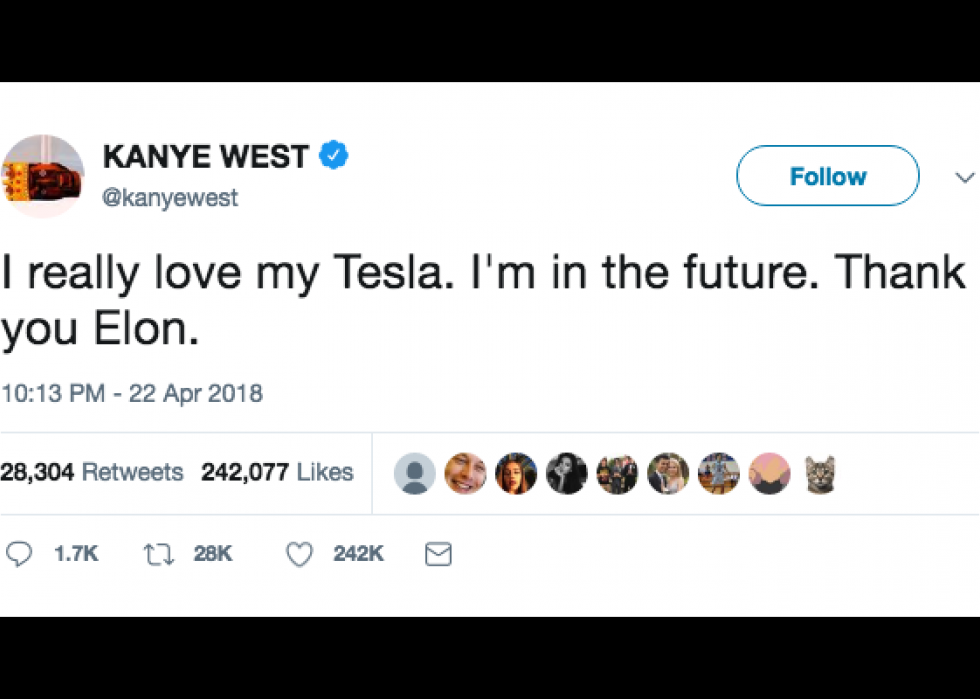Expand the tweet options chevron

pyautogui.click(x=965, y=178)
